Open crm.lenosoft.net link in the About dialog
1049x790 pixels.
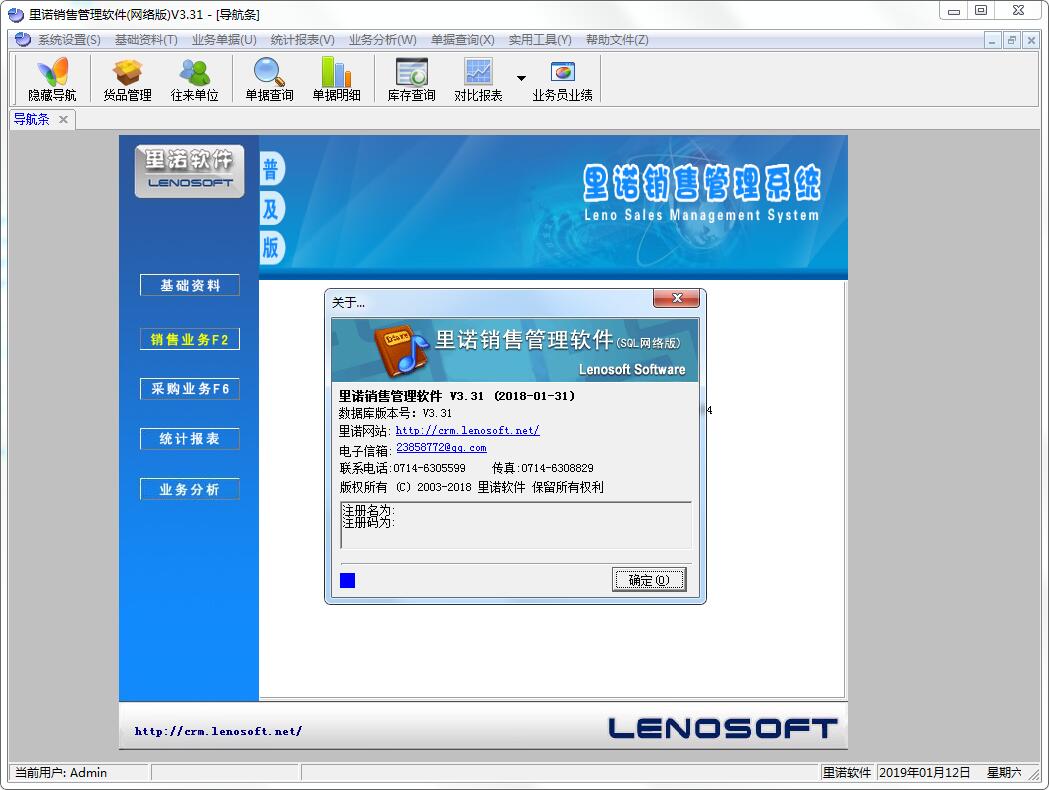click(467, 431)
